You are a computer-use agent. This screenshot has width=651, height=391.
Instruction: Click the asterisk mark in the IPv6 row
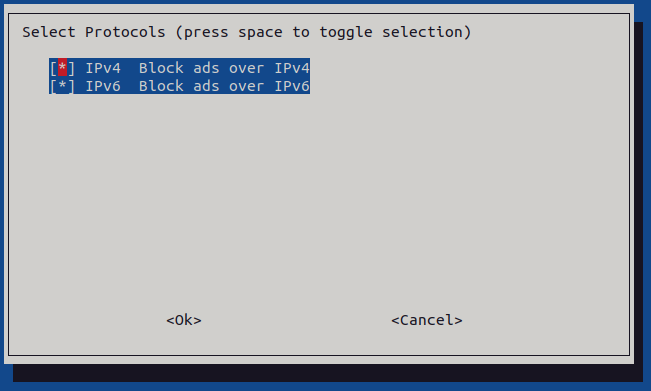(62, 86)
